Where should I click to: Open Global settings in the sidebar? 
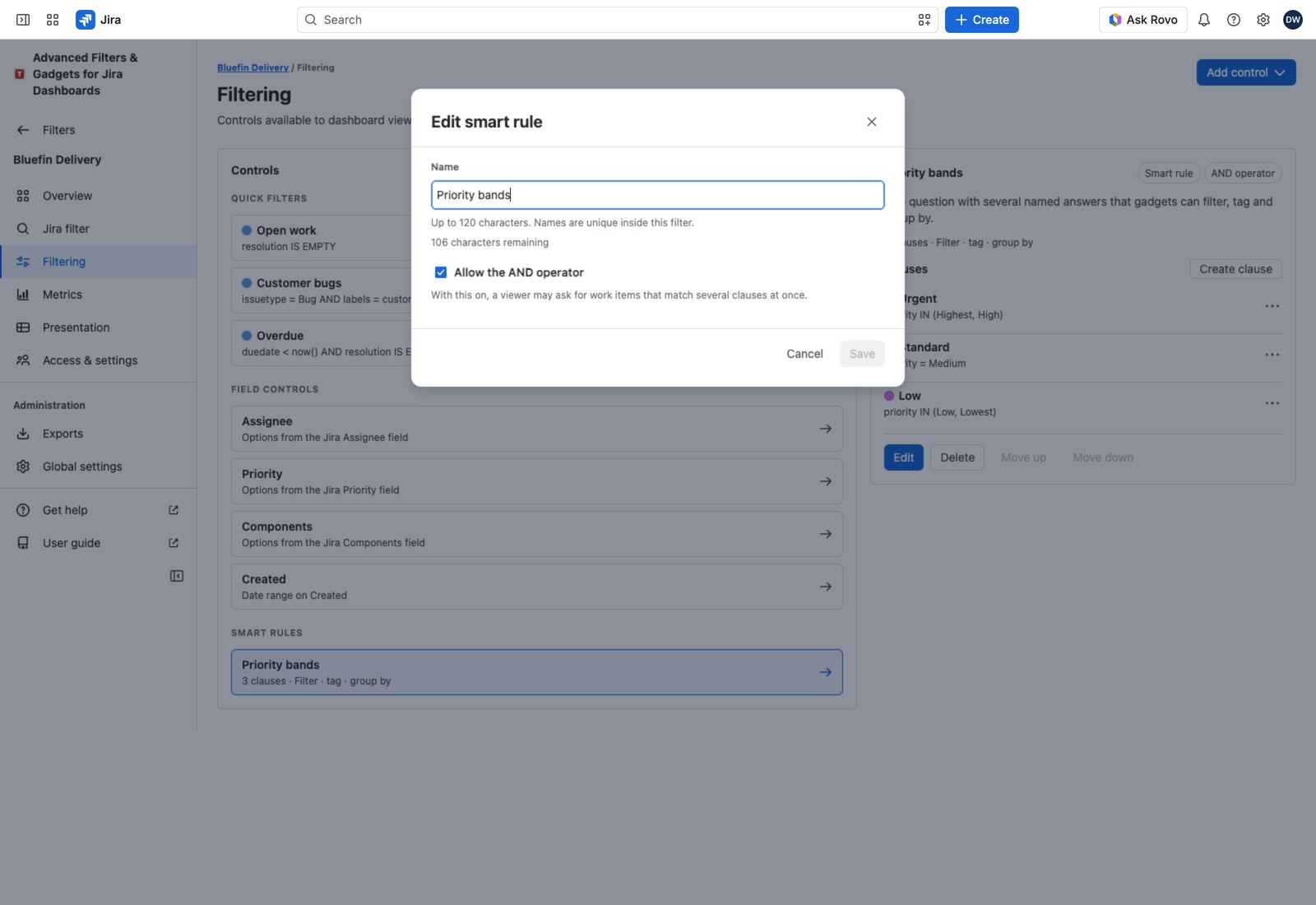tap(99, 466)
